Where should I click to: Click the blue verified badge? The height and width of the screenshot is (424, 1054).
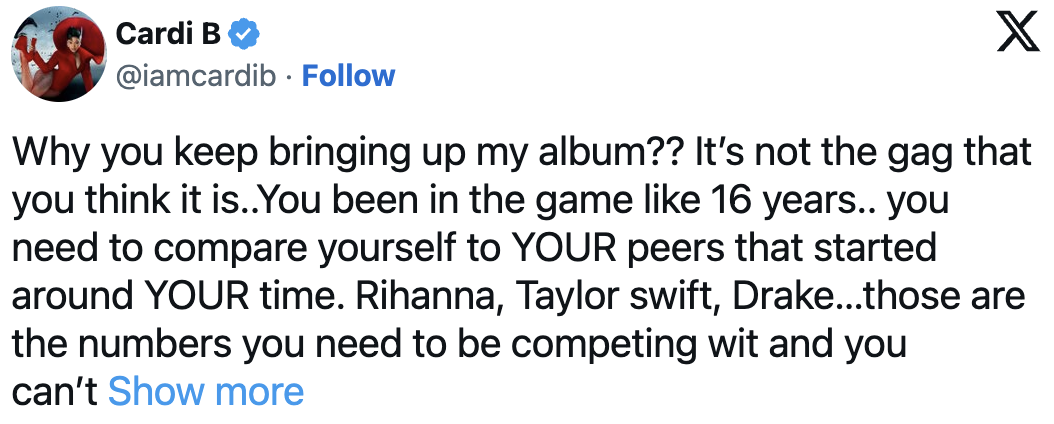(244, 34)
